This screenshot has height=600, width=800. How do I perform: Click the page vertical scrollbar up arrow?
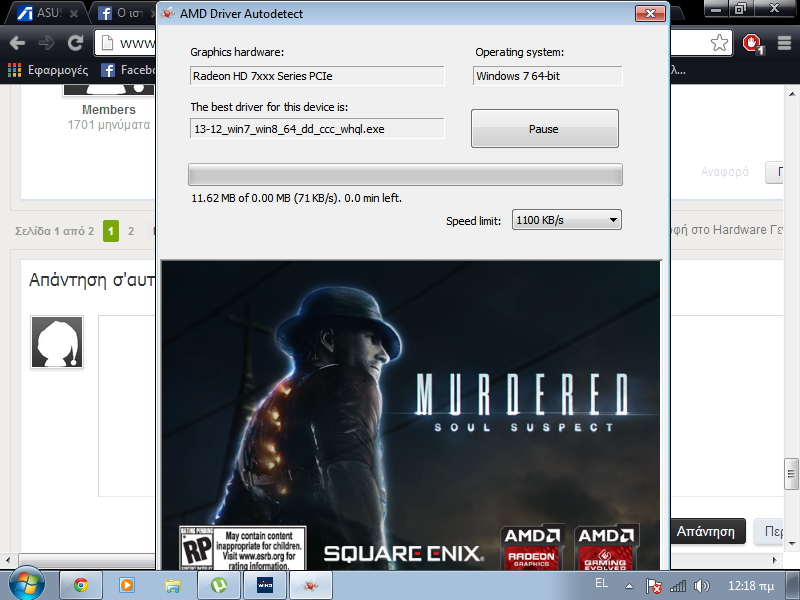point(791,94)
